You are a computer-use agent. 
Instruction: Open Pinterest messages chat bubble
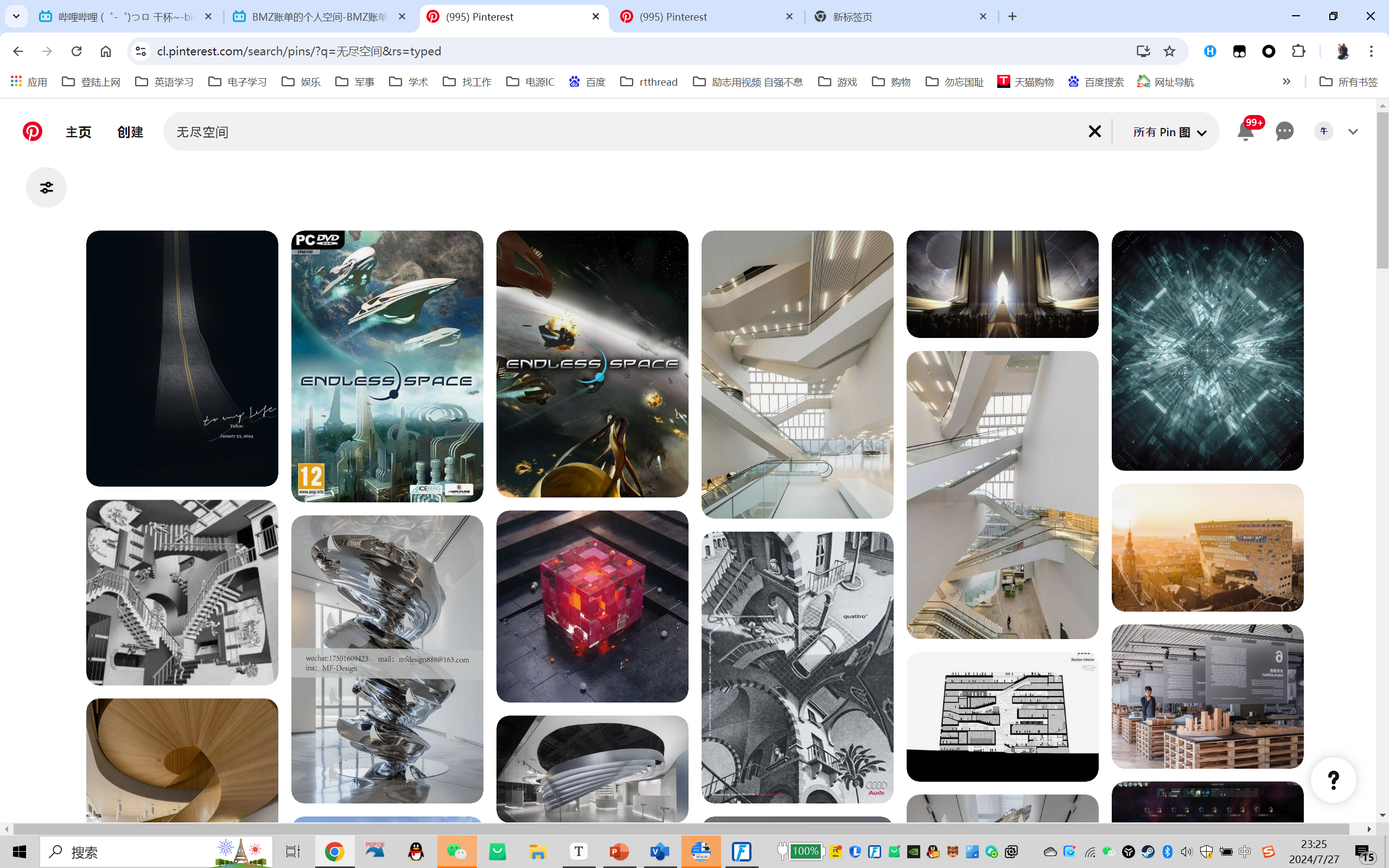point(1284,131)
